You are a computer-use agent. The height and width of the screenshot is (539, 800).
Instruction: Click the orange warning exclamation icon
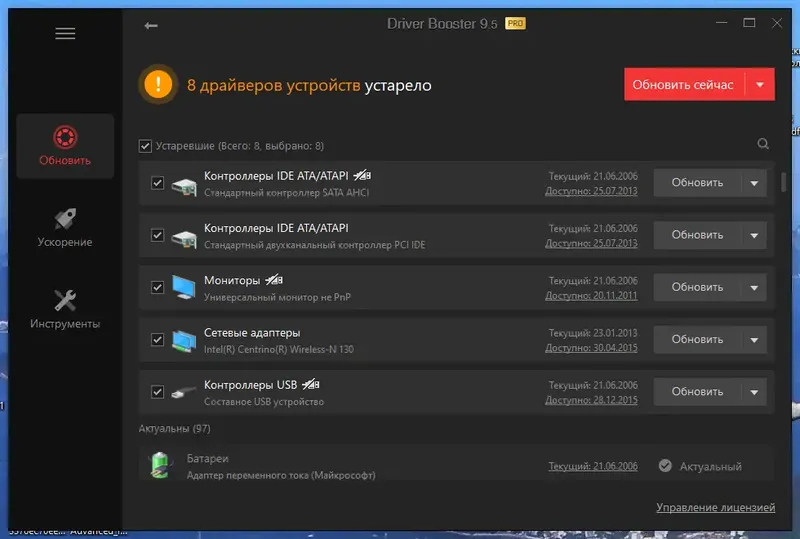coord(158,84)
